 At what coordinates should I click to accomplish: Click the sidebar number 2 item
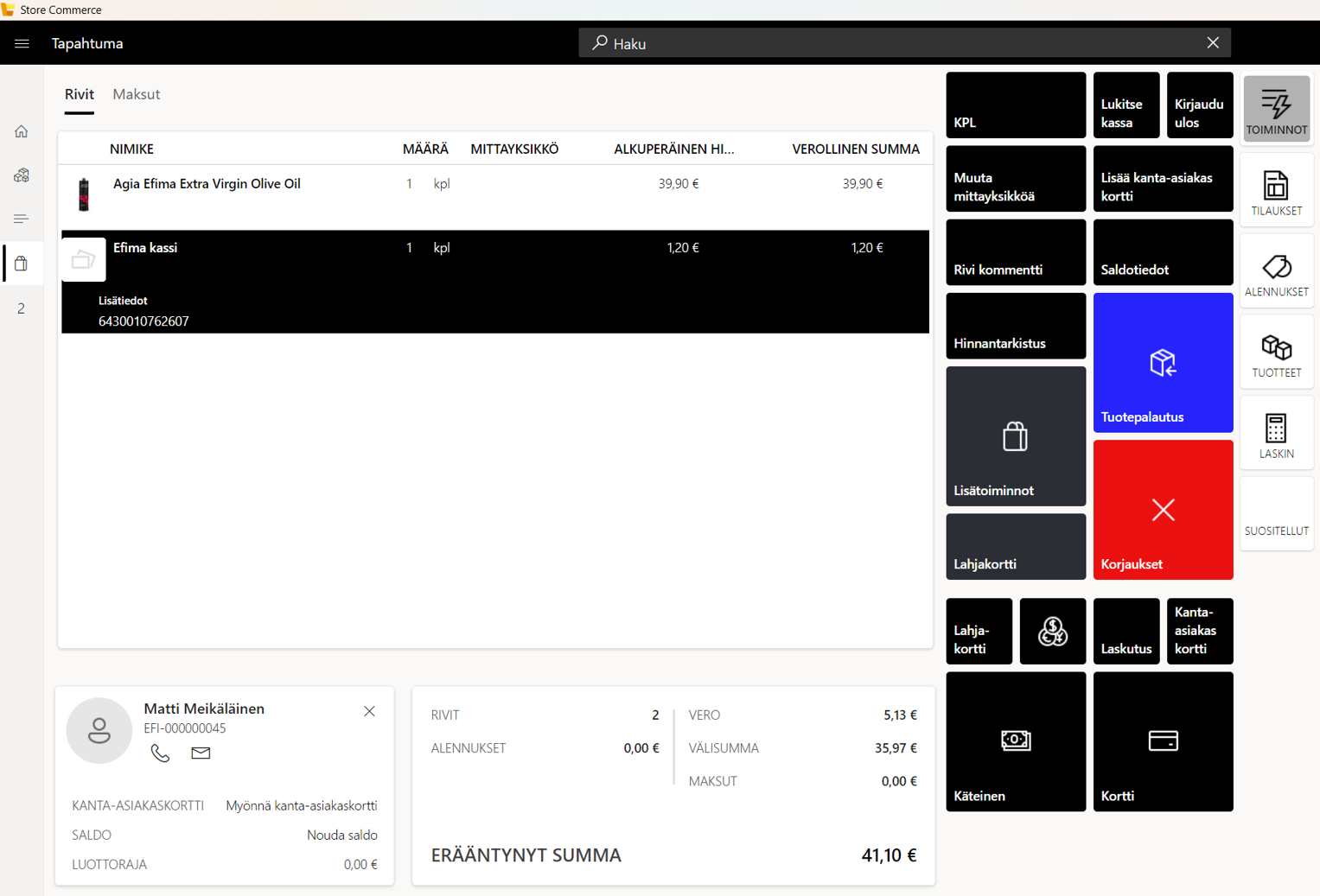pyautogui.click(x=22, y=308)
